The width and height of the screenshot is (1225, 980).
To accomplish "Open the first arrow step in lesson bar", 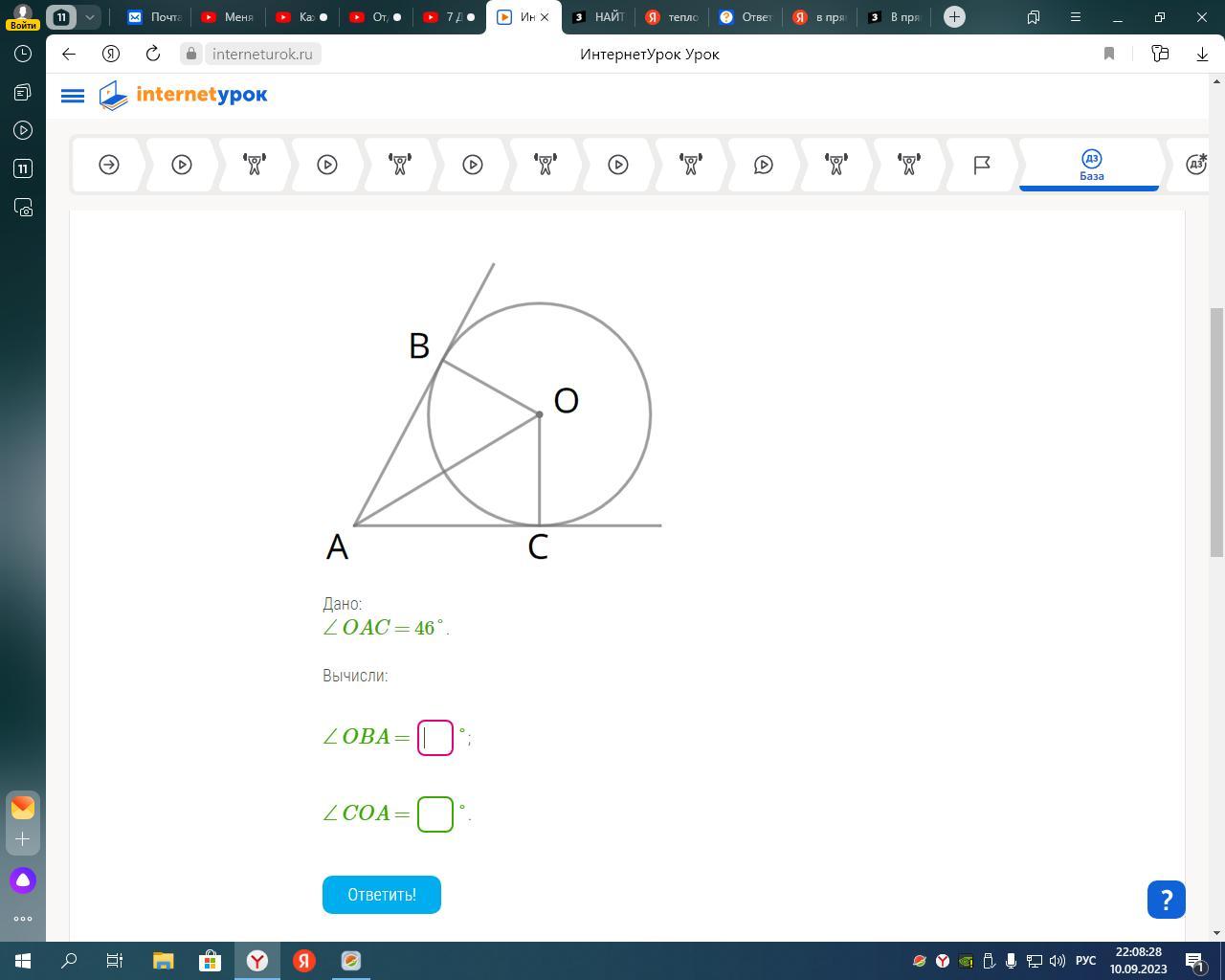I will pyautogui.click(x=109, y=165).
